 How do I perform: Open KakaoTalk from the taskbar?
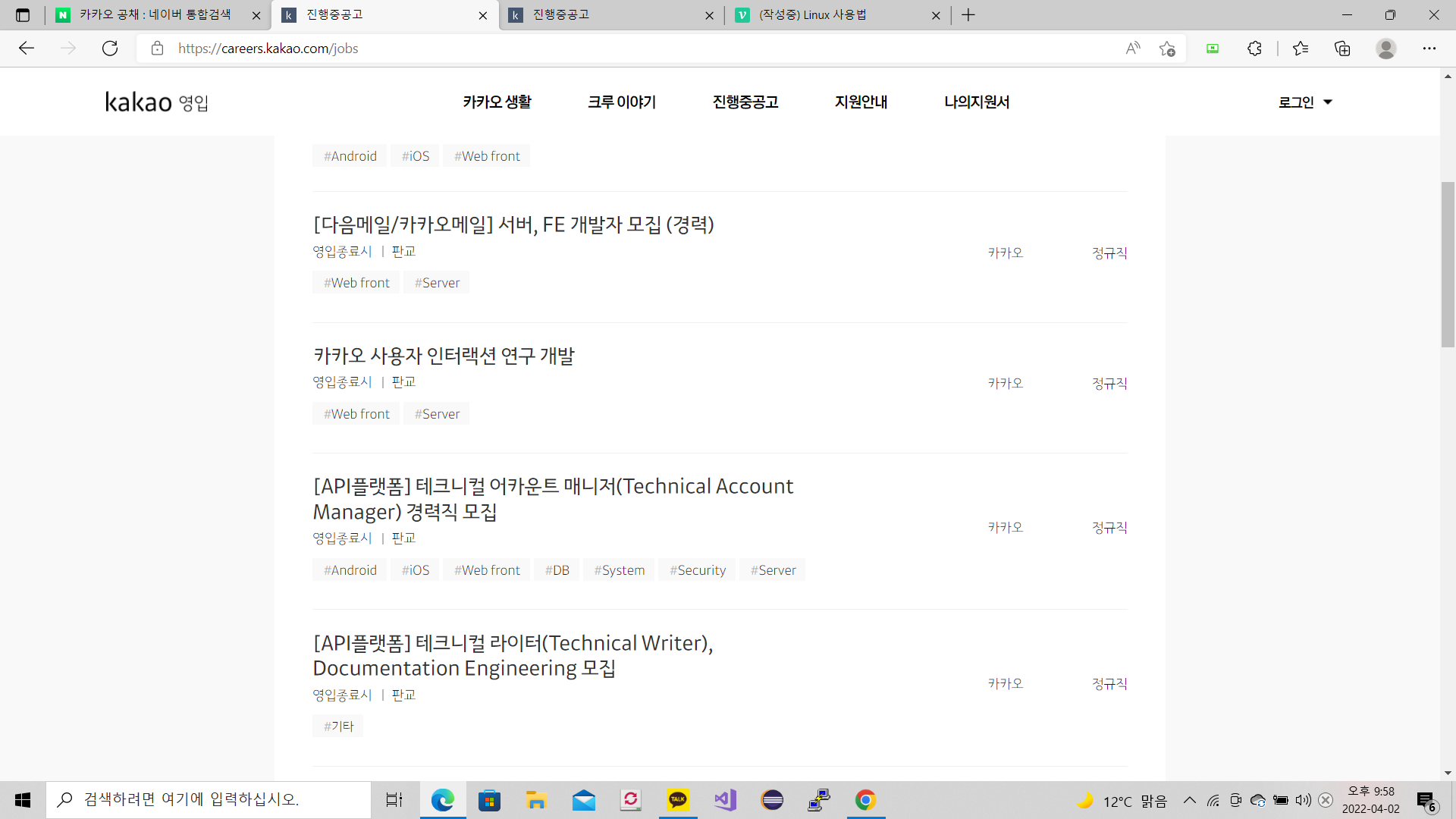pos(678,800)
